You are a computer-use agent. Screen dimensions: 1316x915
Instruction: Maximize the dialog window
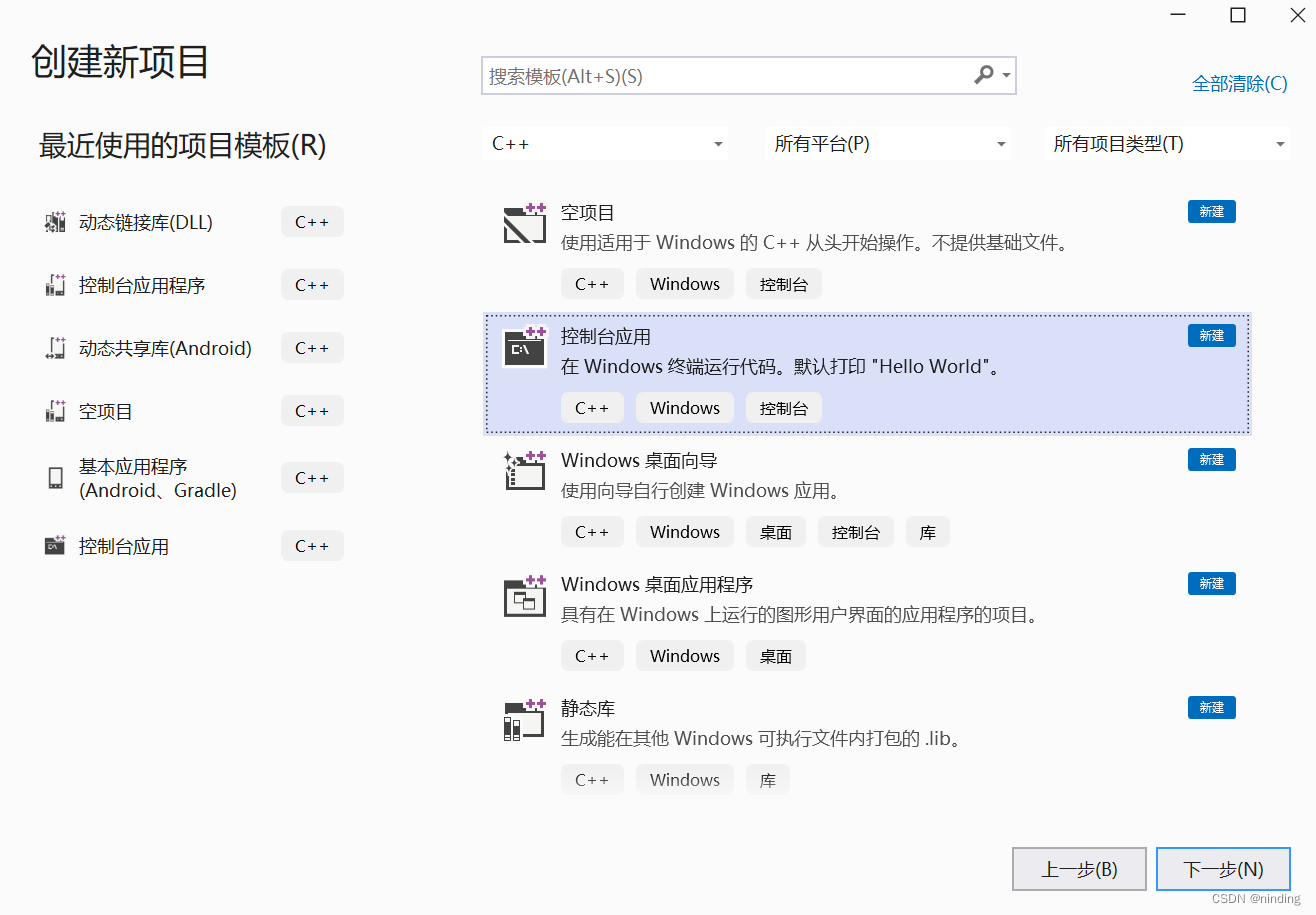click(1238, 15)
